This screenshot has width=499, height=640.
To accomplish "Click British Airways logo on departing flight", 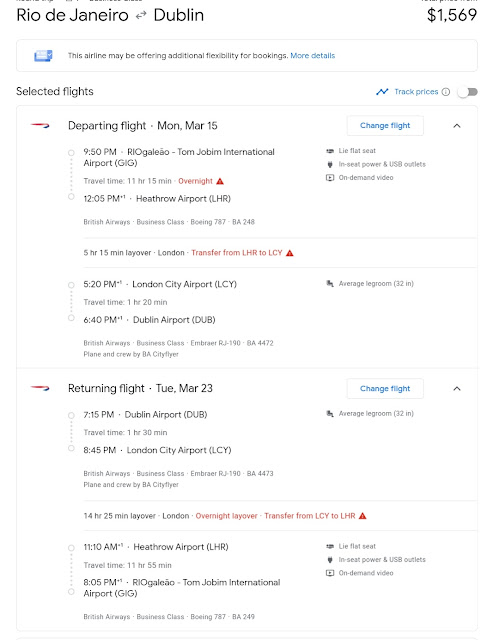I will click(x=40, y=126).
